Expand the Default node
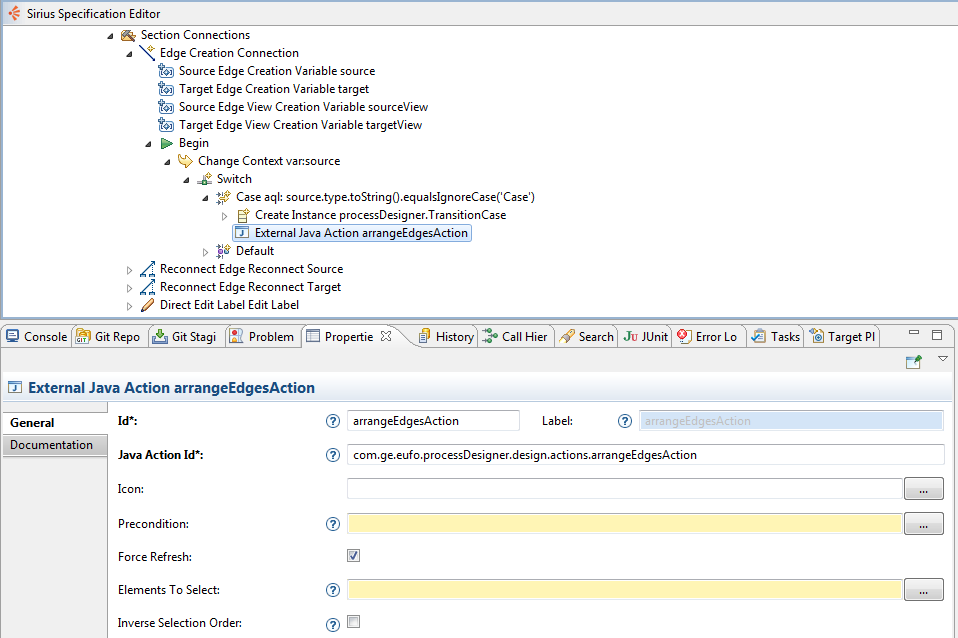 pyautogui.click(x=205, y=252)
